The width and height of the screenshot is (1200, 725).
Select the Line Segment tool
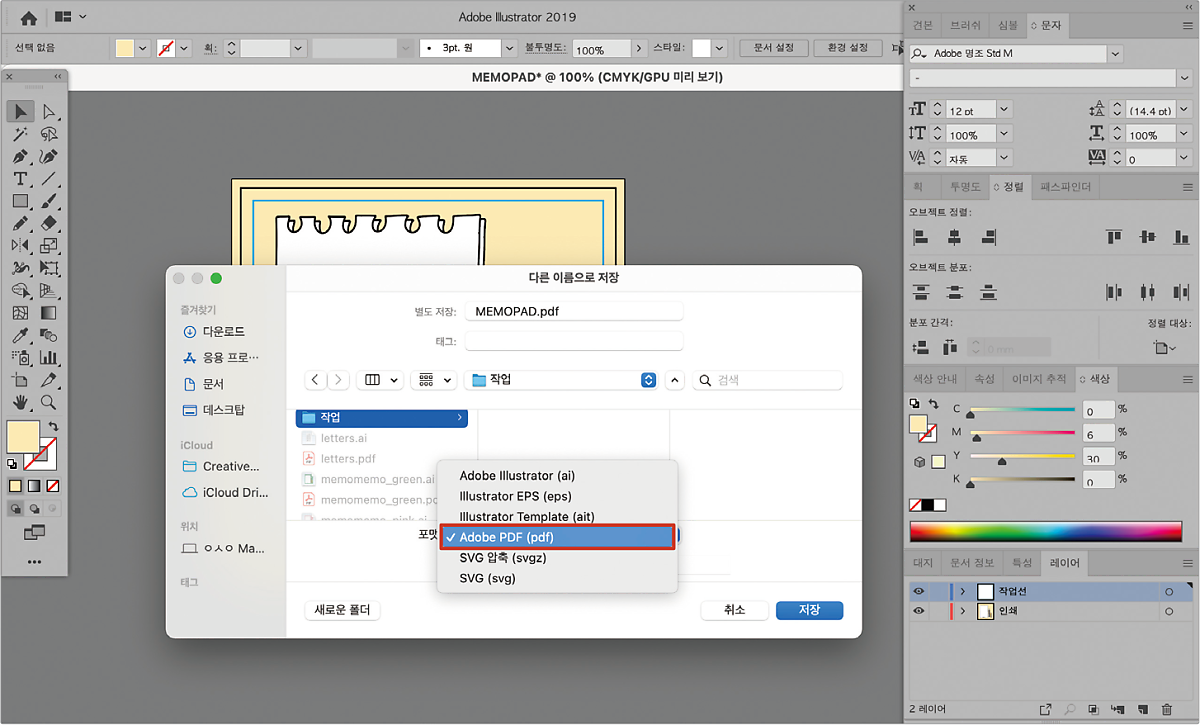pos(48,179)
